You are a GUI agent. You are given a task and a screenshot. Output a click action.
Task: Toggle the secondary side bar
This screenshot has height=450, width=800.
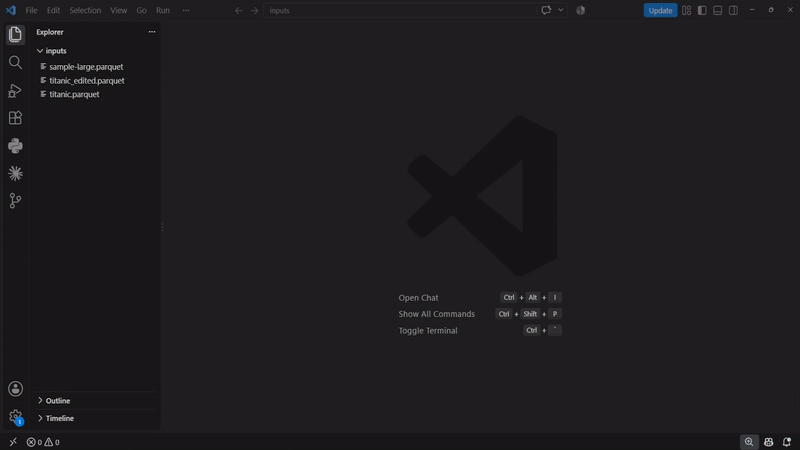point(733,10)
